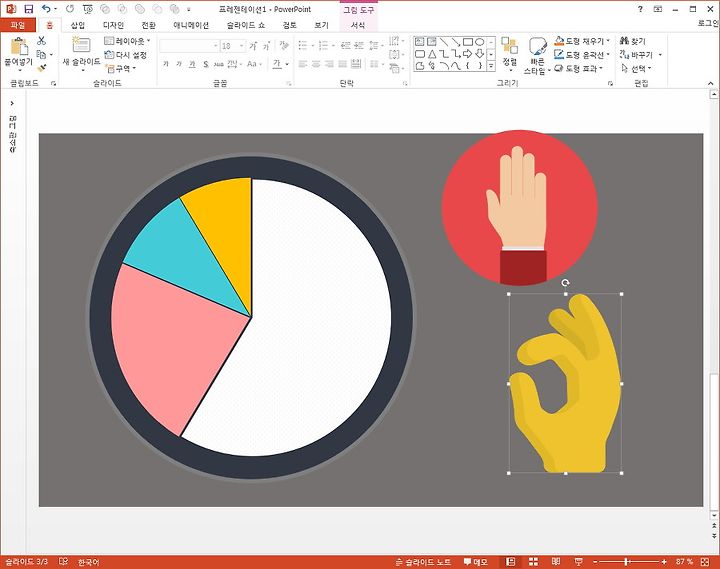Click the Copy icon in clipboard group
The height and width of the screenshot is (569, 720).
[x=41, y=55]
